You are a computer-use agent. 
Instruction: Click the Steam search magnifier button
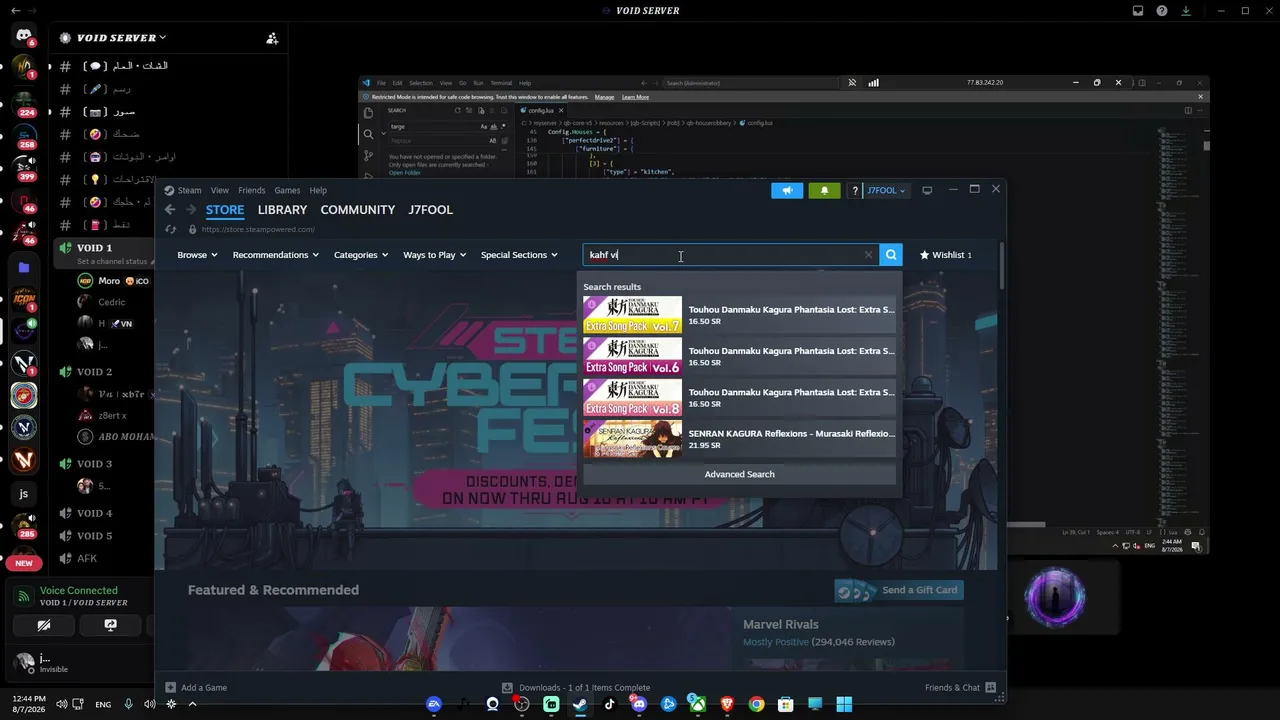[x=891, y=255]
